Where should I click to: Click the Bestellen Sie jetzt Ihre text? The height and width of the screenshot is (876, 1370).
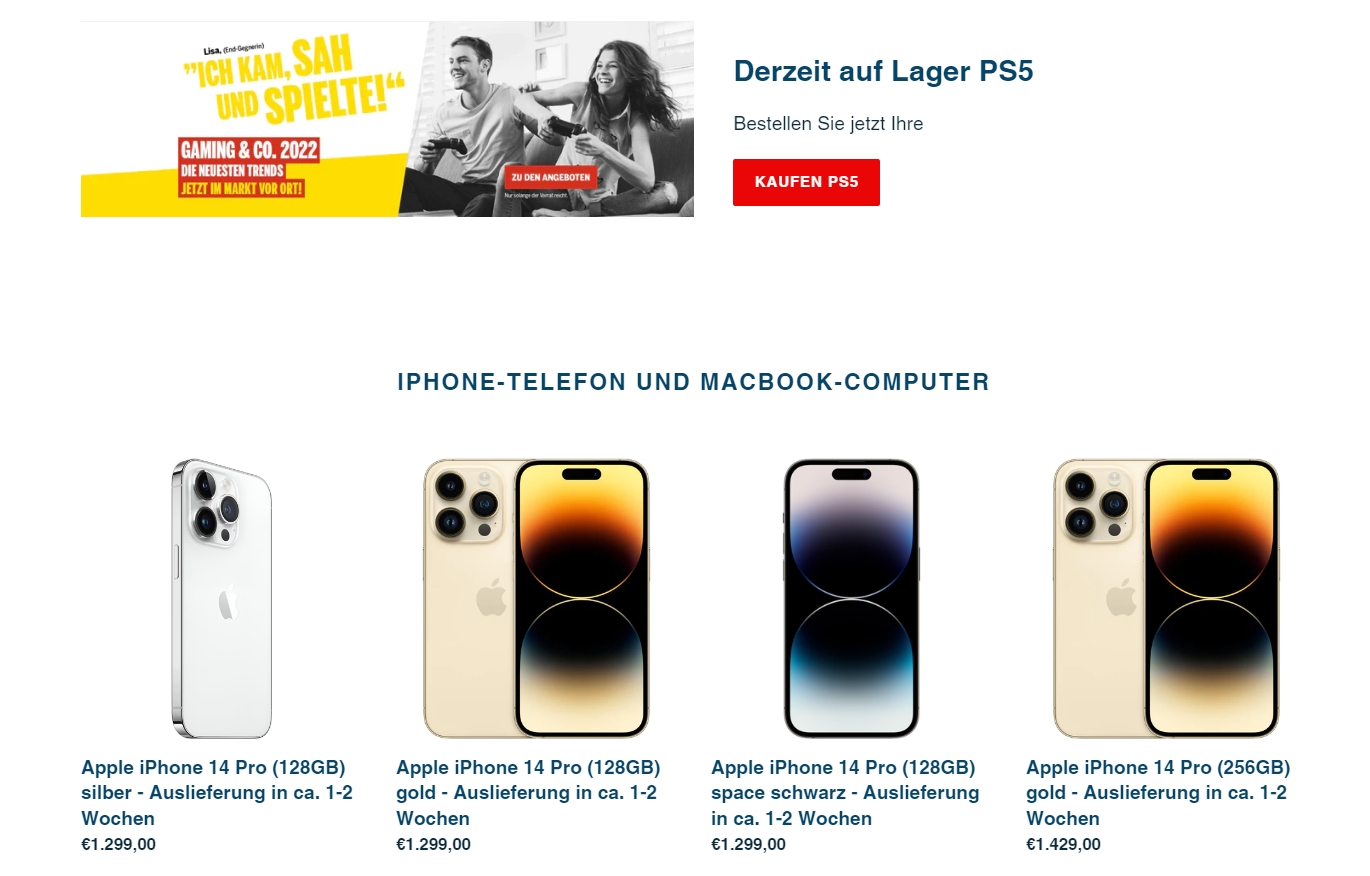[828, 124]
